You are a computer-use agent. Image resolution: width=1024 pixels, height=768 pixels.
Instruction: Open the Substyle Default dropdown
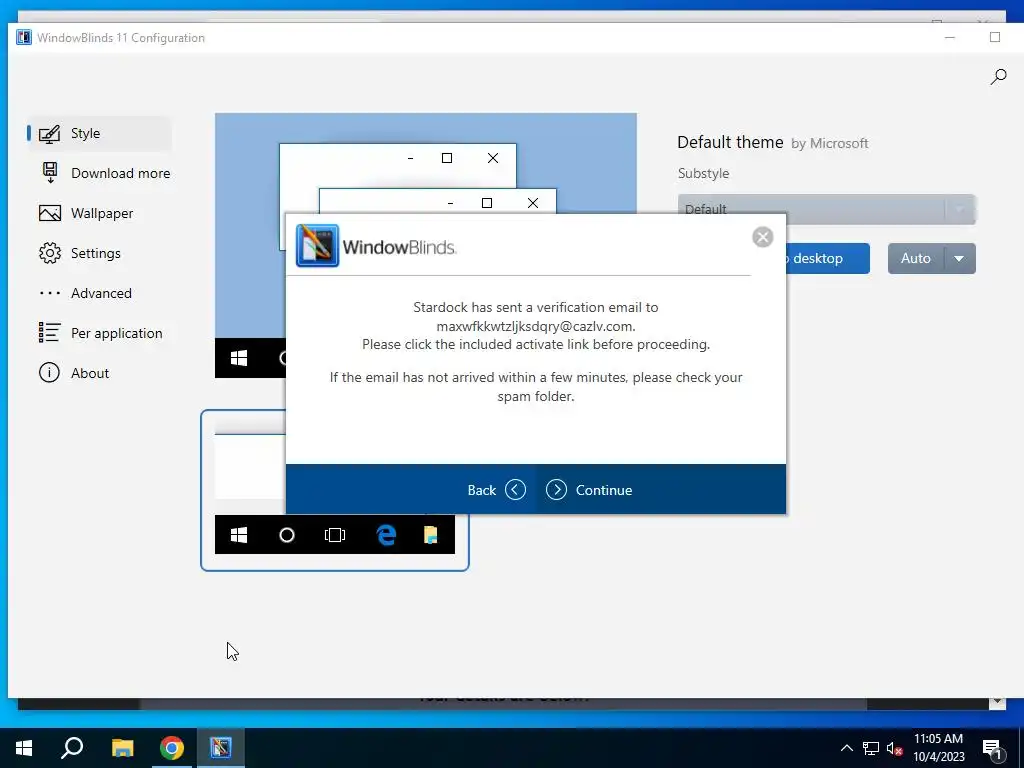826,209
